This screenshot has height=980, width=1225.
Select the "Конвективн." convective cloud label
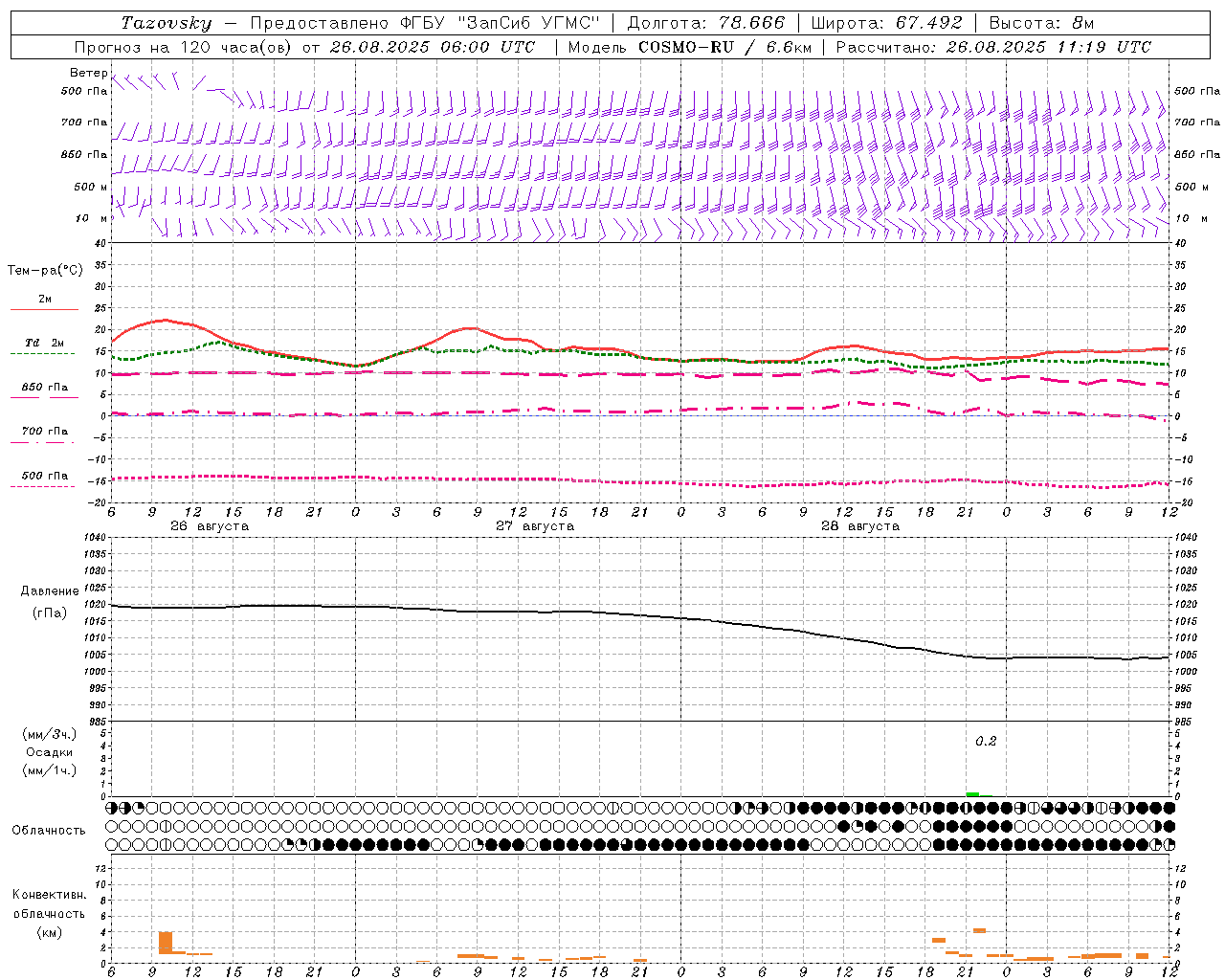coord(49,895)
